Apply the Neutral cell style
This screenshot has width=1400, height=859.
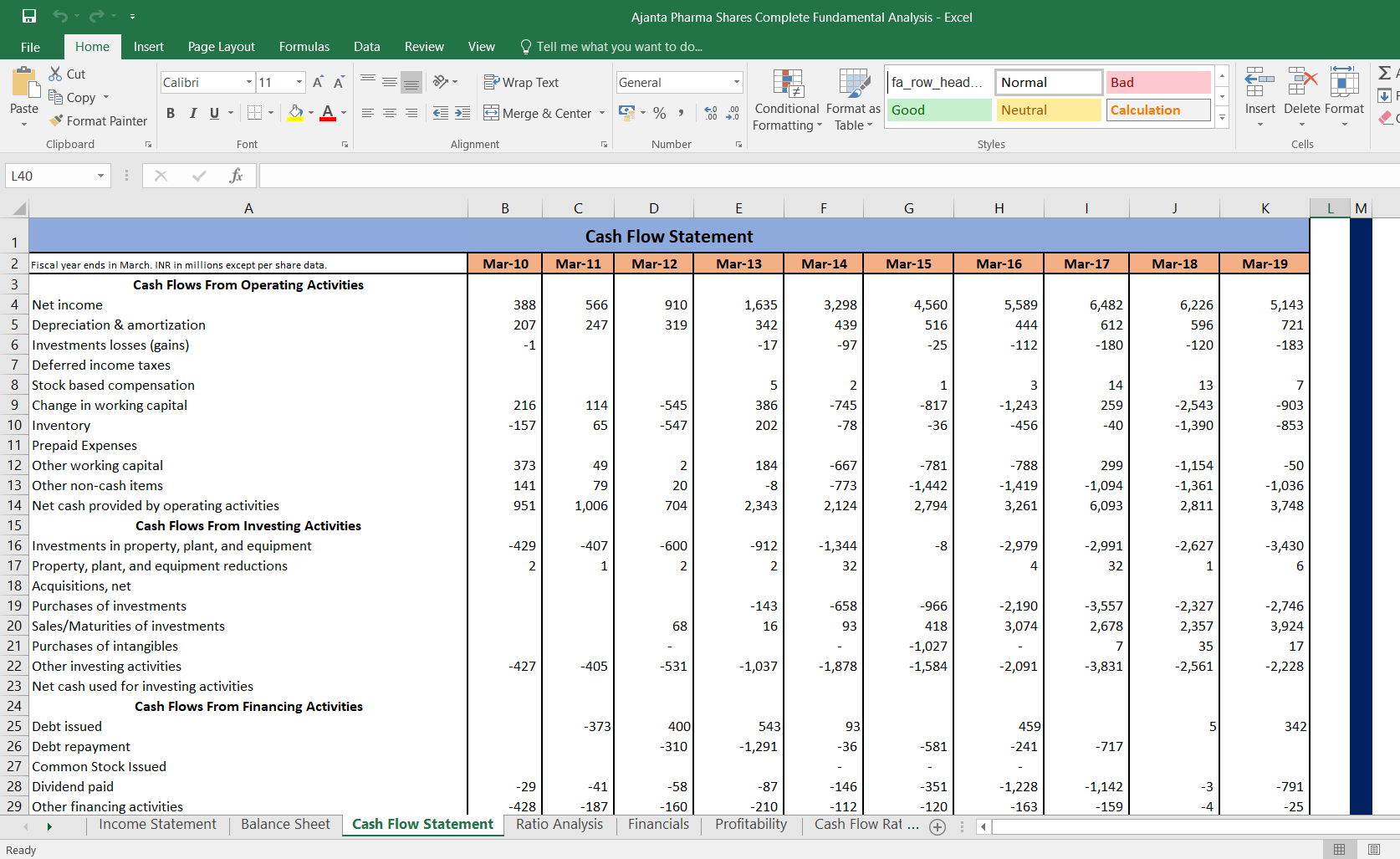click(x=1049, y=110)
